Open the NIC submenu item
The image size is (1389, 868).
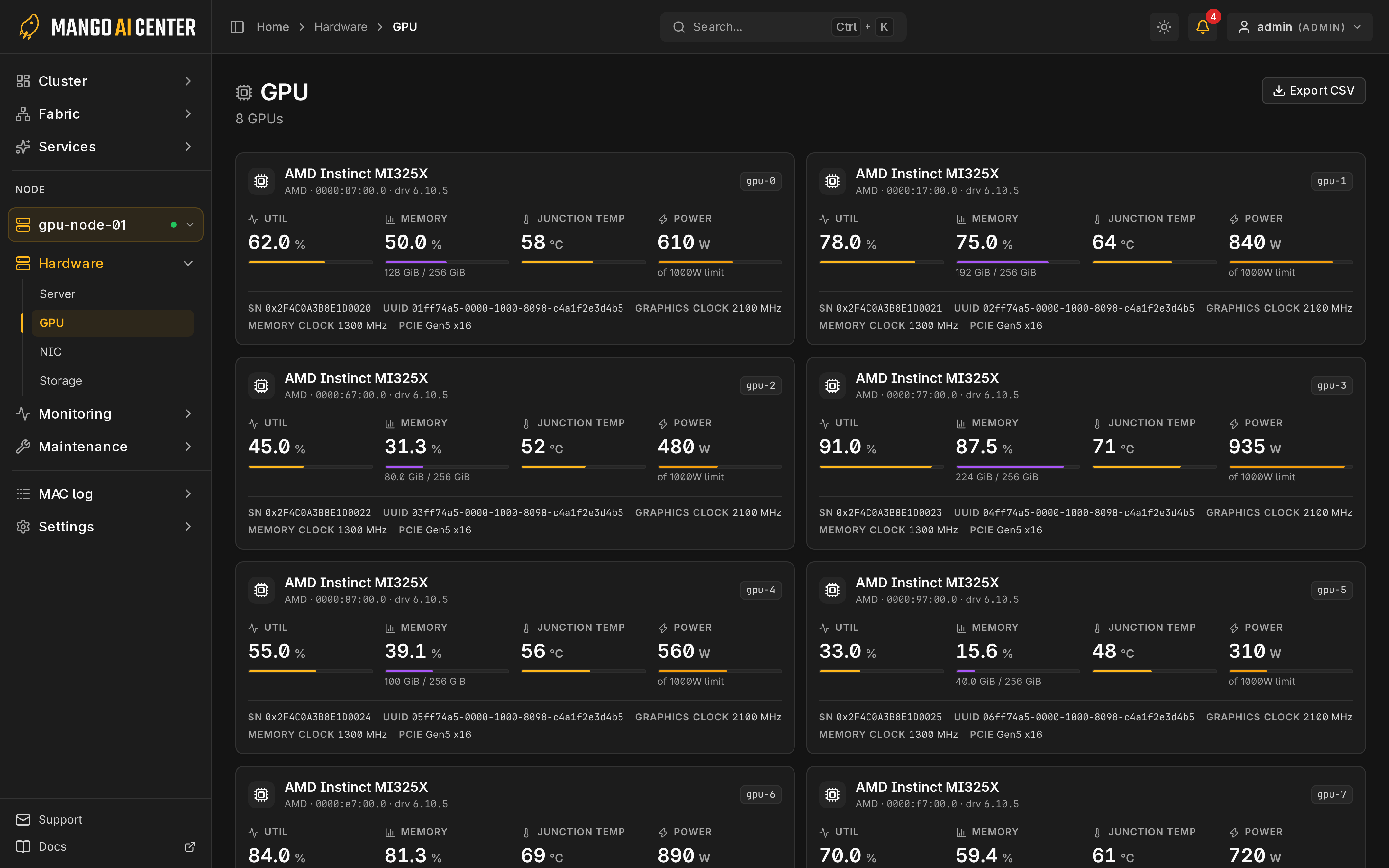pos(113,352)
